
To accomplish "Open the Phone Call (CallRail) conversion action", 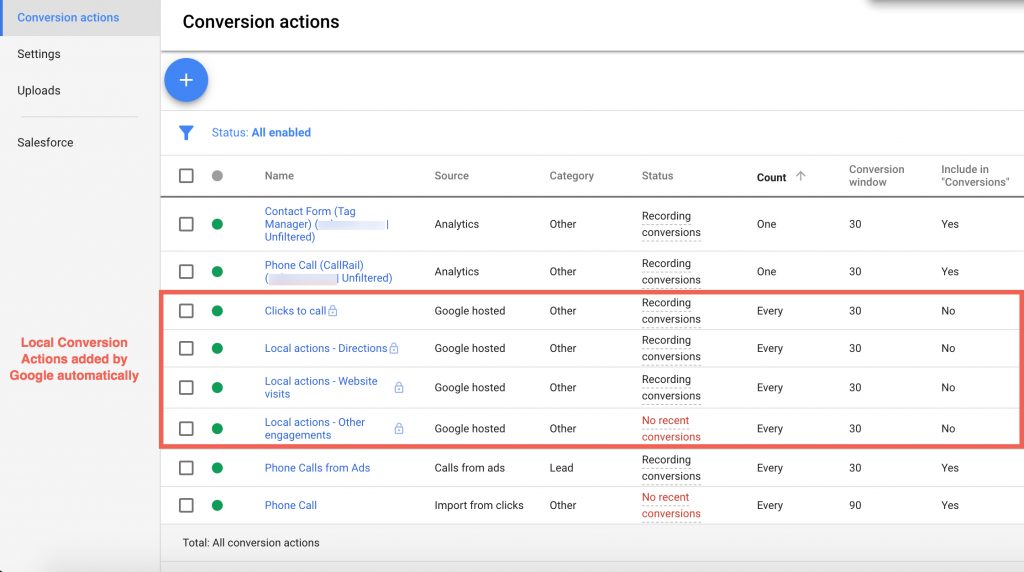I will tap(328, 272).
